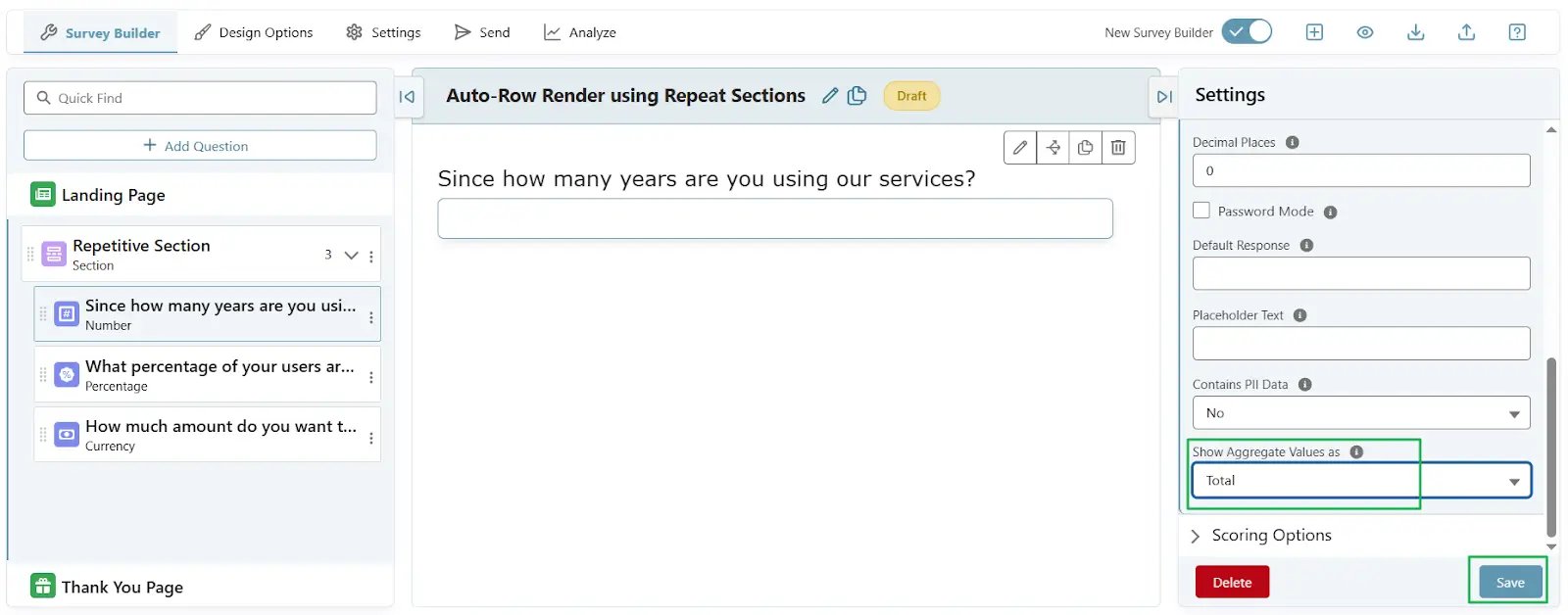Open the Currency question three-dot menu

[371, 438]
